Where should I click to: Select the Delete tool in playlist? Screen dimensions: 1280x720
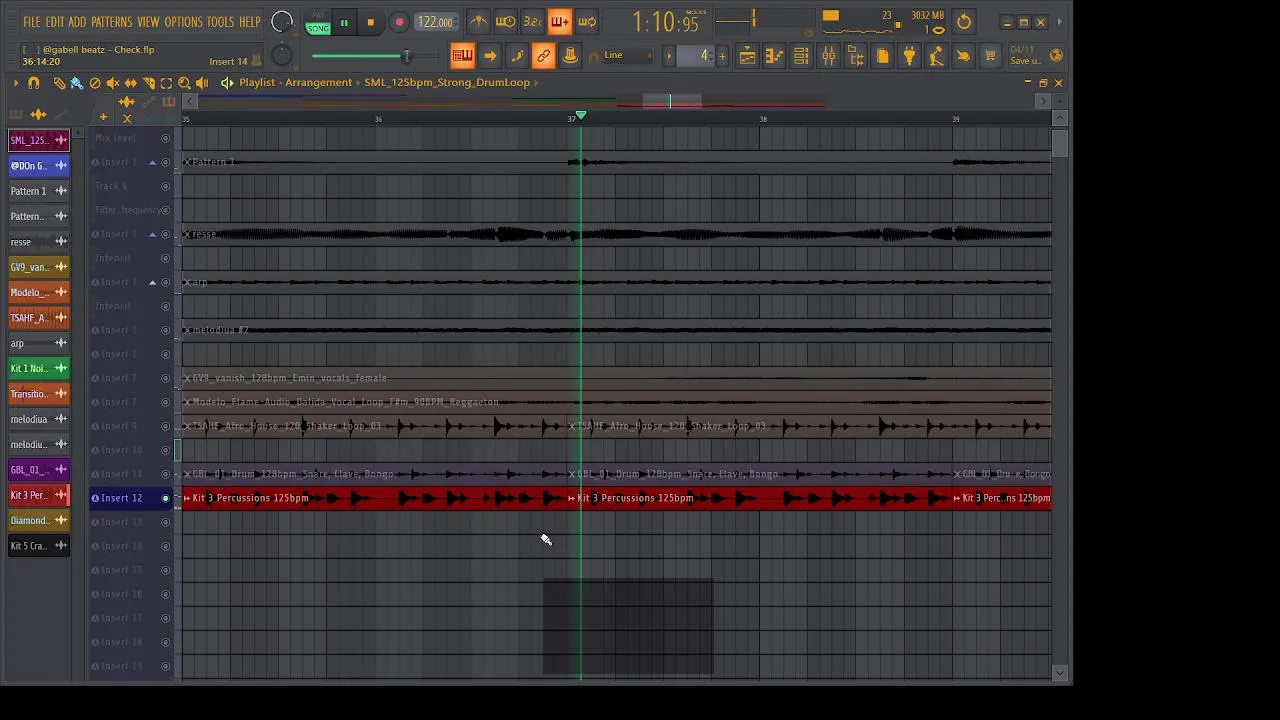[x=95, y=83]
